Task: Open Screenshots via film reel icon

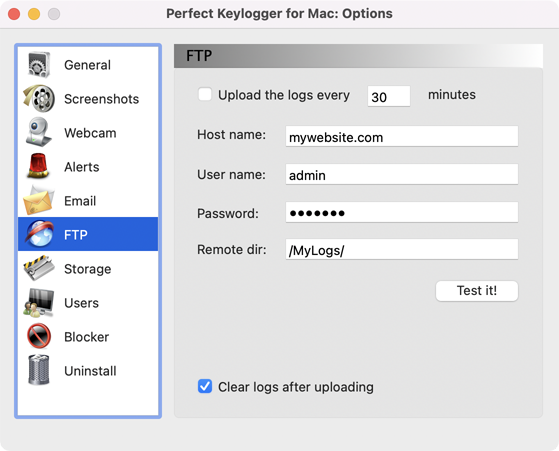Action: pos(39,98)
